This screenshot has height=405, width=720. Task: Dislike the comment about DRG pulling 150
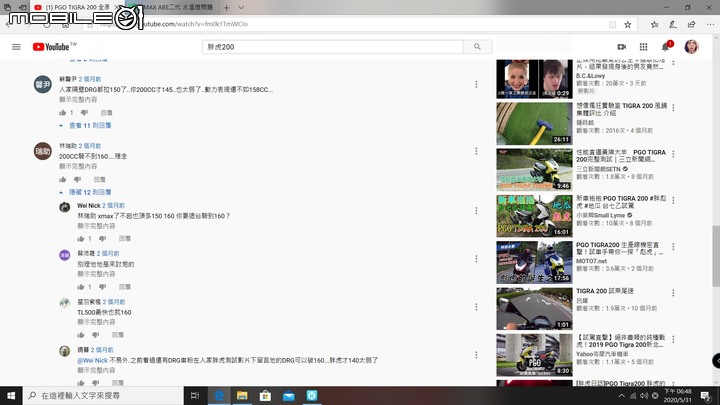[84, 113]
